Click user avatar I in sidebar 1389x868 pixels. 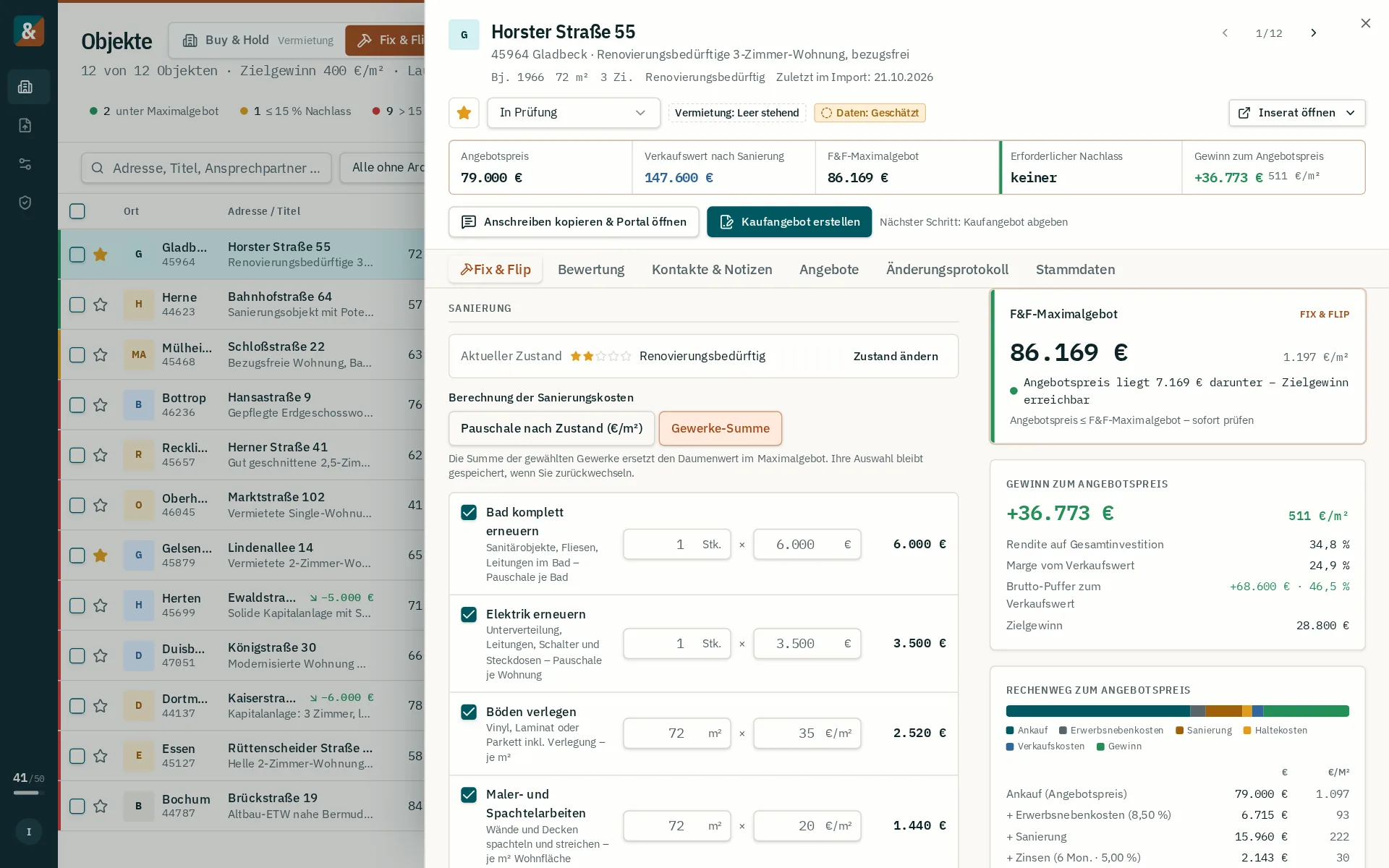tap(29, 832)
